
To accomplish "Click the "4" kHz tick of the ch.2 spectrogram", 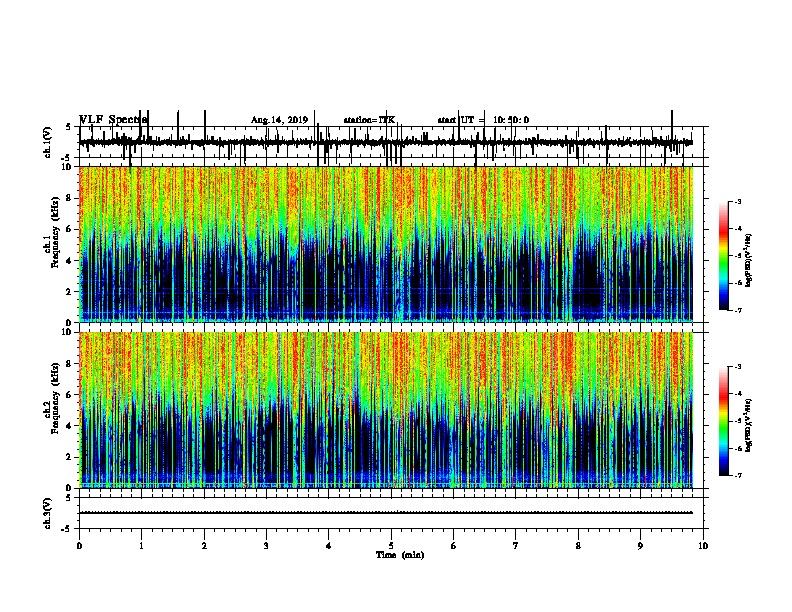I will pyautogui.click(x=69, y=426).
